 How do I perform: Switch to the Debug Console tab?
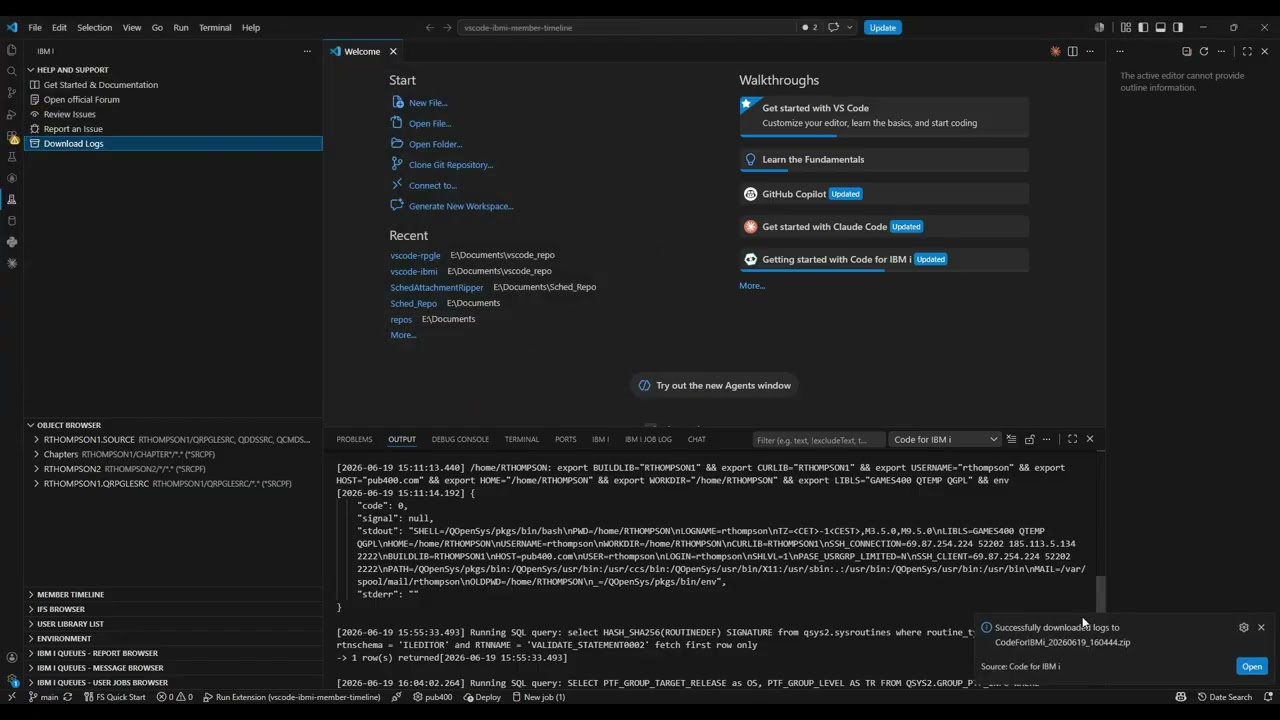[460, 439]
